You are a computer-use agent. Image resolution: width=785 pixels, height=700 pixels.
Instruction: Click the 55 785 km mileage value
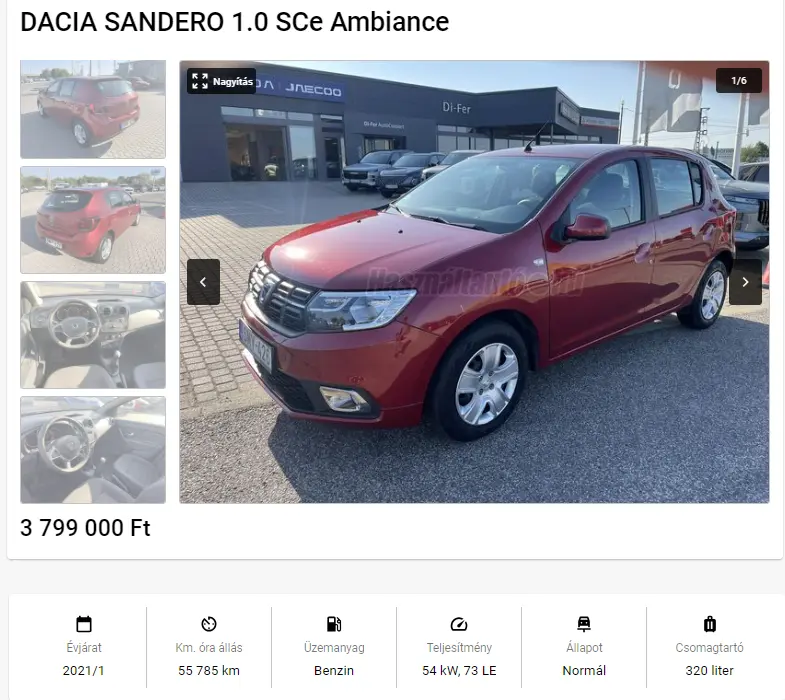(x=209, y=670)
